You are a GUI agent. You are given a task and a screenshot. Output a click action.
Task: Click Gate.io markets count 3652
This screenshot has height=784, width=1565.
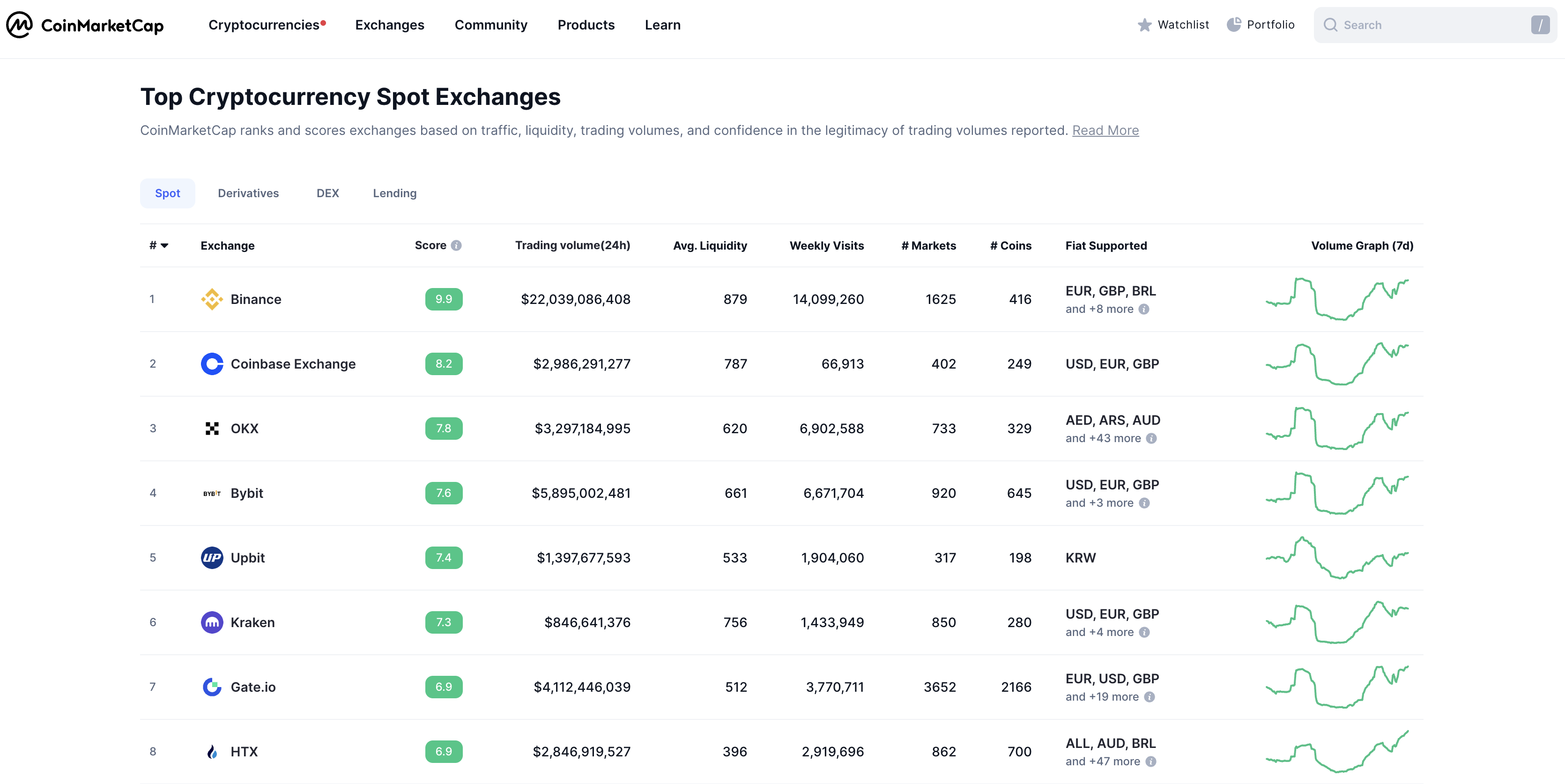click(x=939, y=687)
